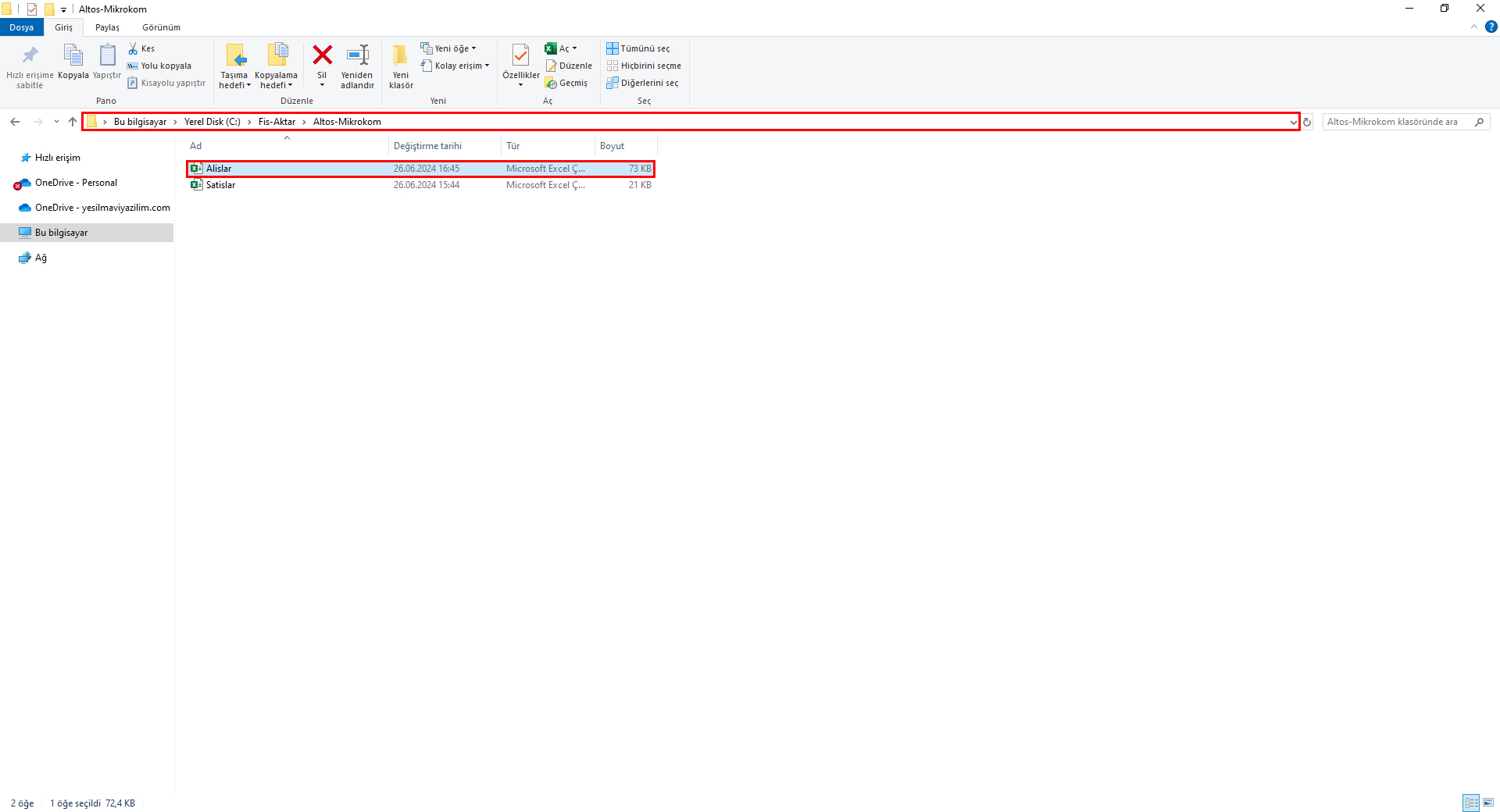Open Özellikler properties icon
The width and height of the screenshot is (1500, 812).
(520, 55)
